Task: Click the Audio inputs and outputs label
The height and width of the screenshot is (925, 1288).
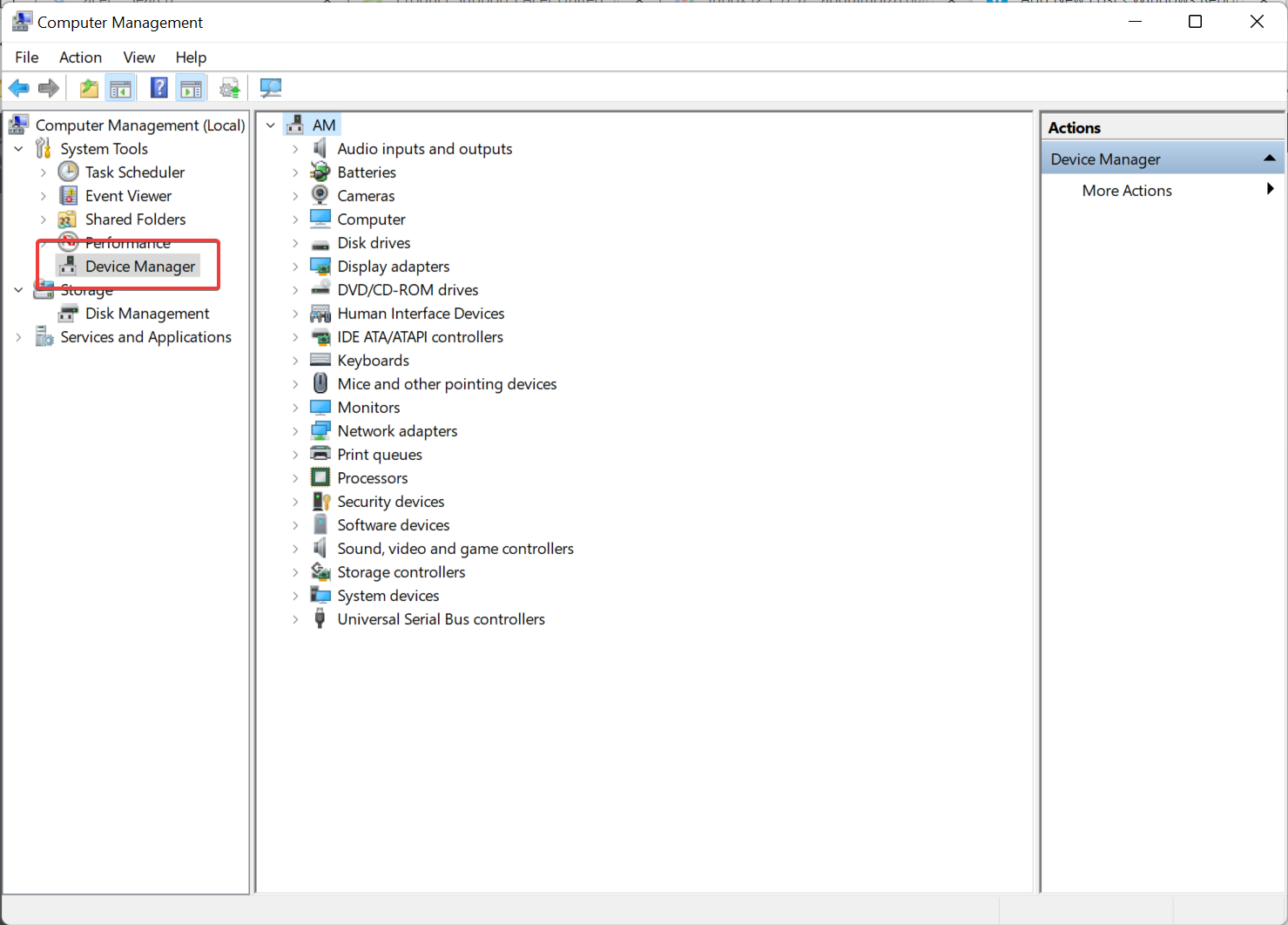Action: point(425,149)
